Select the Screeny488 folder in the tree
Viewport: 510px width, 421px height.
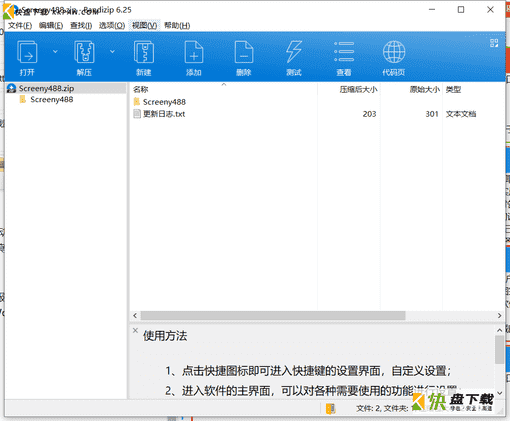pyautogui.click(x=52, y=99)
